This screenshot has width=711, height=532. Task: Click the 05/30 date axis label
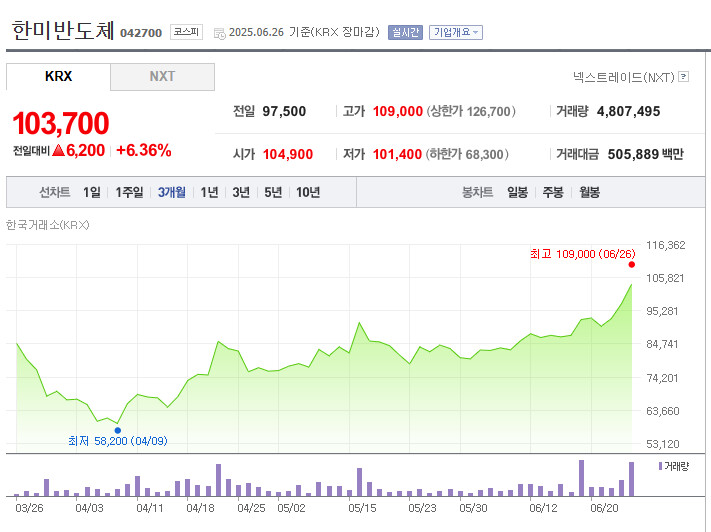point(473,508)
